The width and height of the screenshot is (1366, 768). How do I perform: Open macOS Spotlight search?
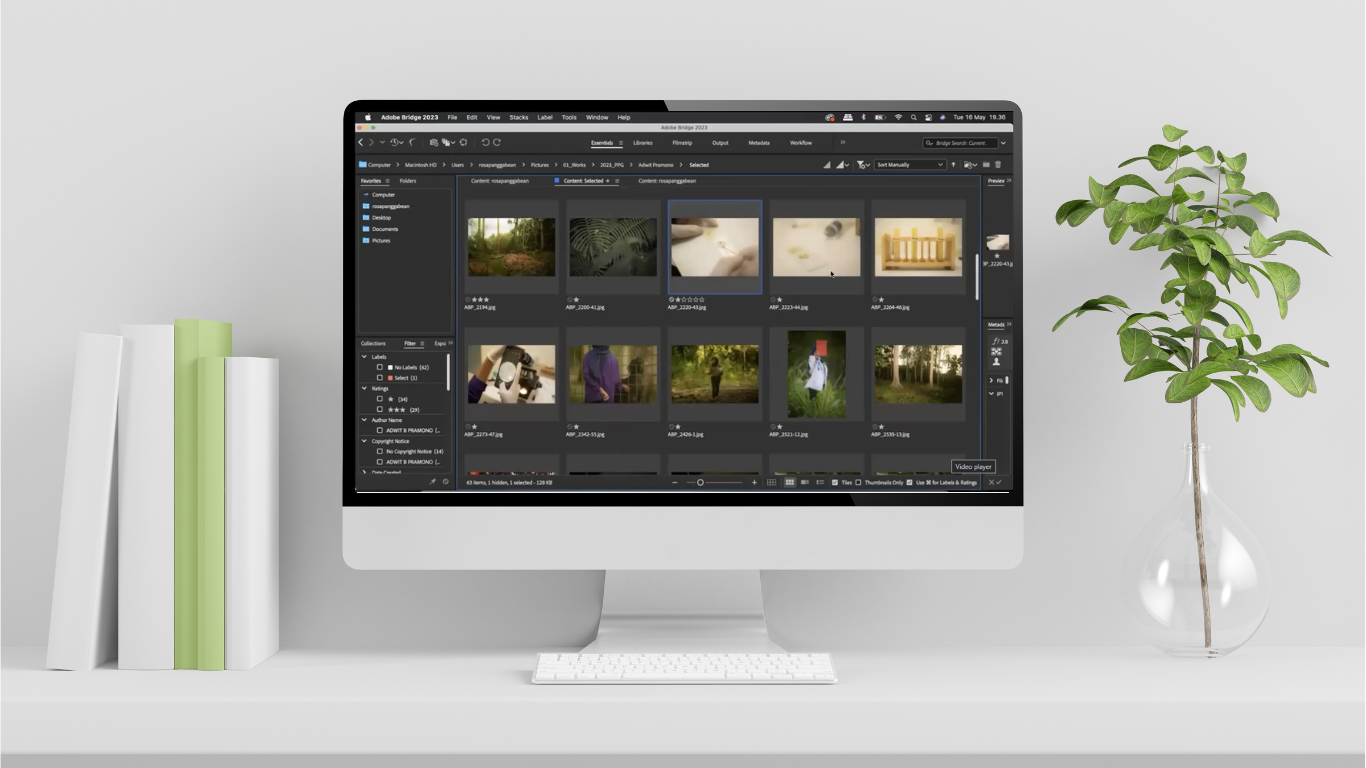914,117
